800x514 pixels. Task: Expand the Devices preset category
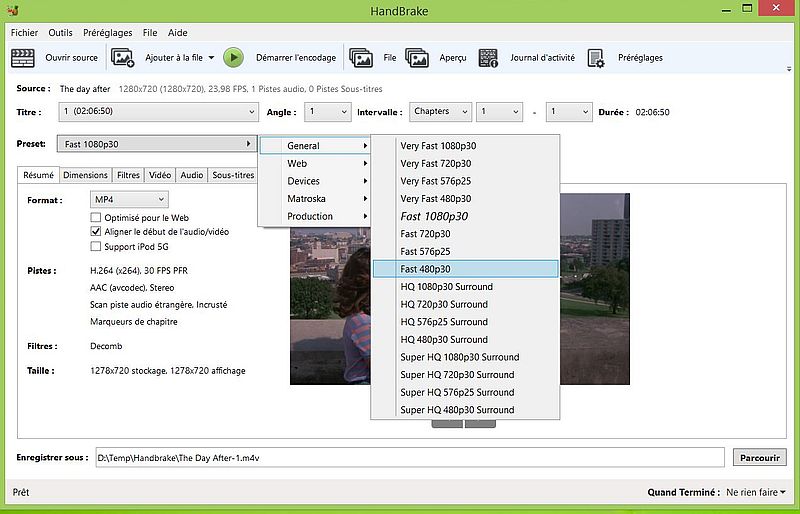[315, 181]
